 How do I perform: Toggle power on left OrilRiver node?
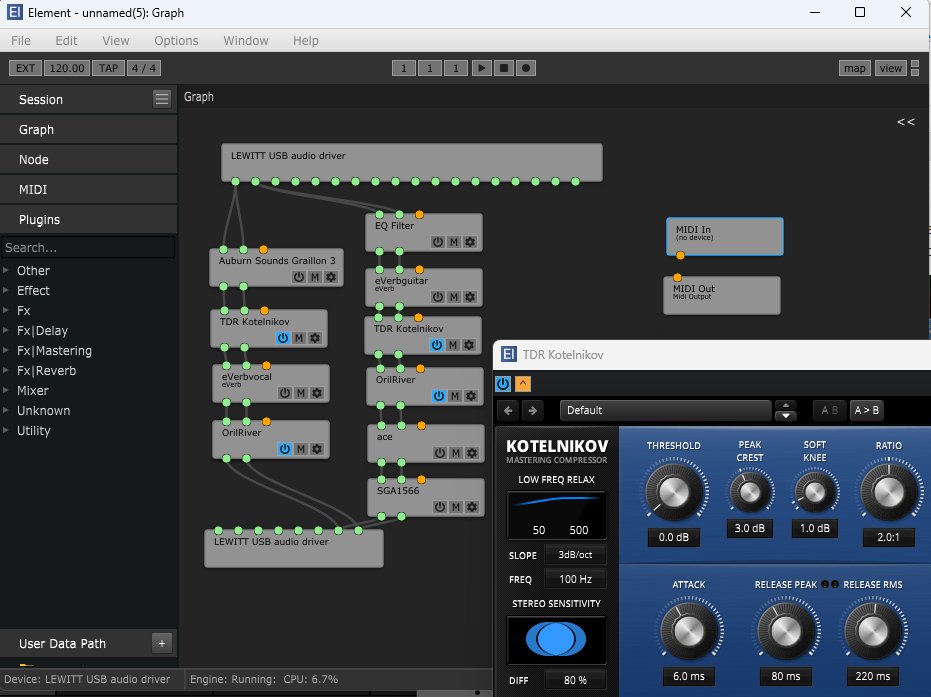(x=285, y=449)
